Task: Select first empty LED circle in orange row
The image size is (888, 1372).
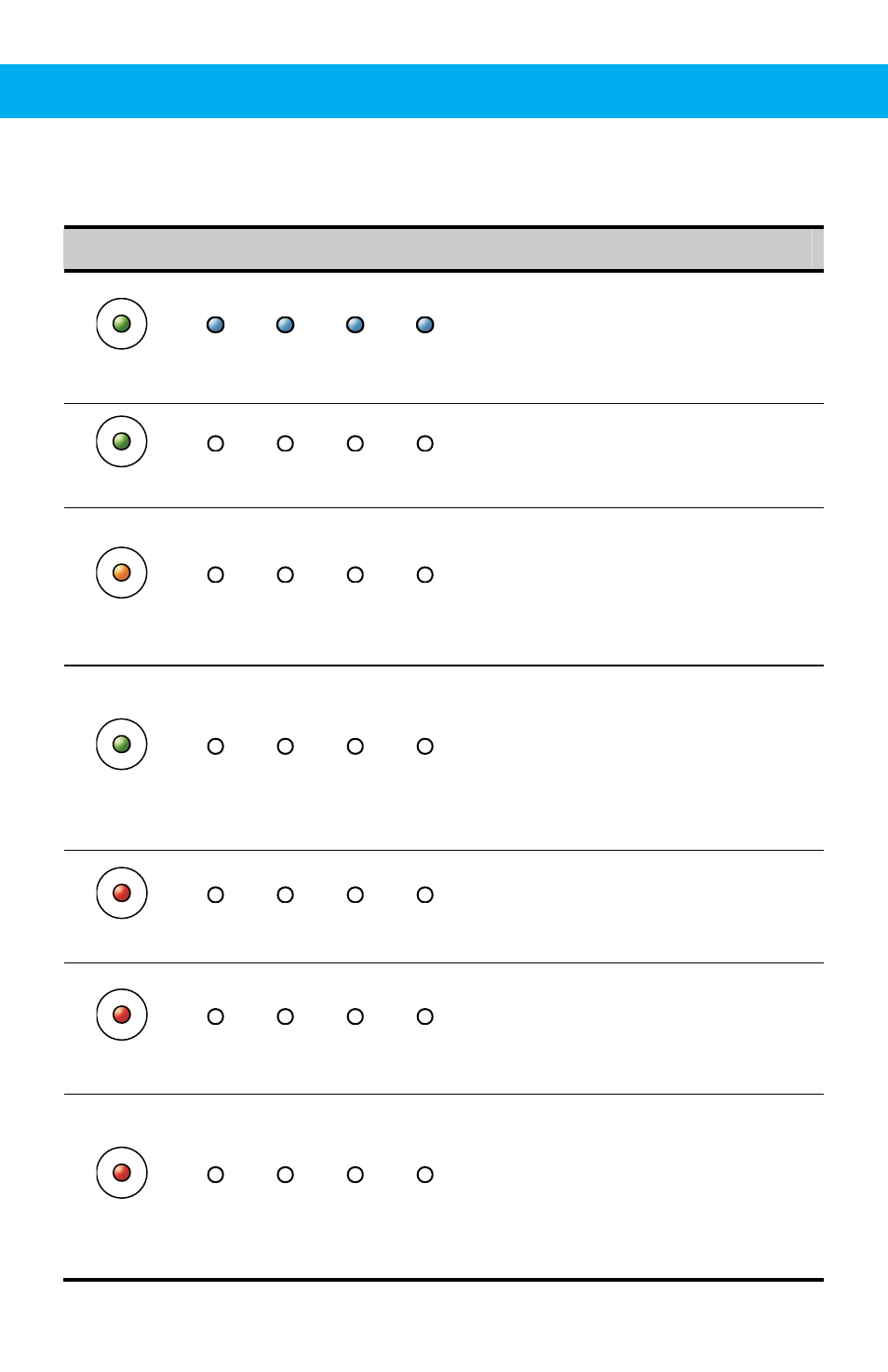Action: click(216, 575)
